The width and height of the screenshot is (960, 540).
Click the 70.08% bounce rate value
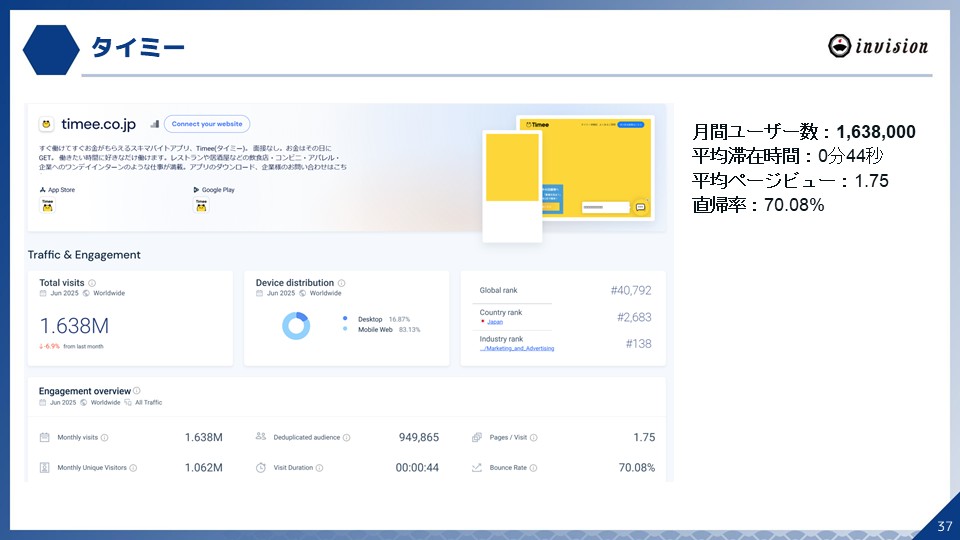click(x=637, y=468)
